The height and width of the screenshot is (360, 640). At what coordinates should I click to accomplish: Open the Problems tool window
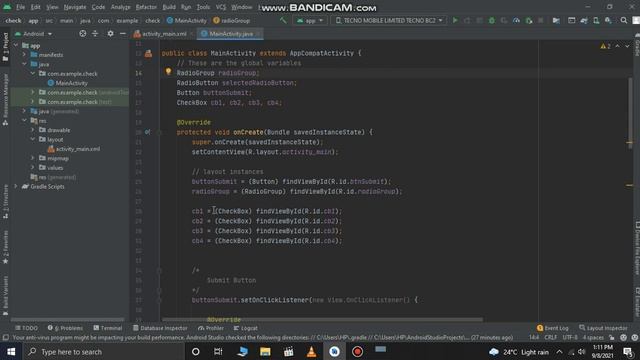click(65, 328)
